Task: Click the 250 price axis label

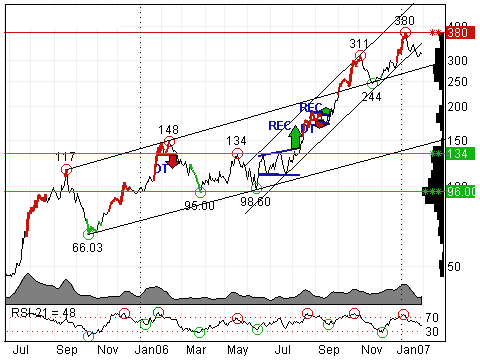Action: [457, 82]
